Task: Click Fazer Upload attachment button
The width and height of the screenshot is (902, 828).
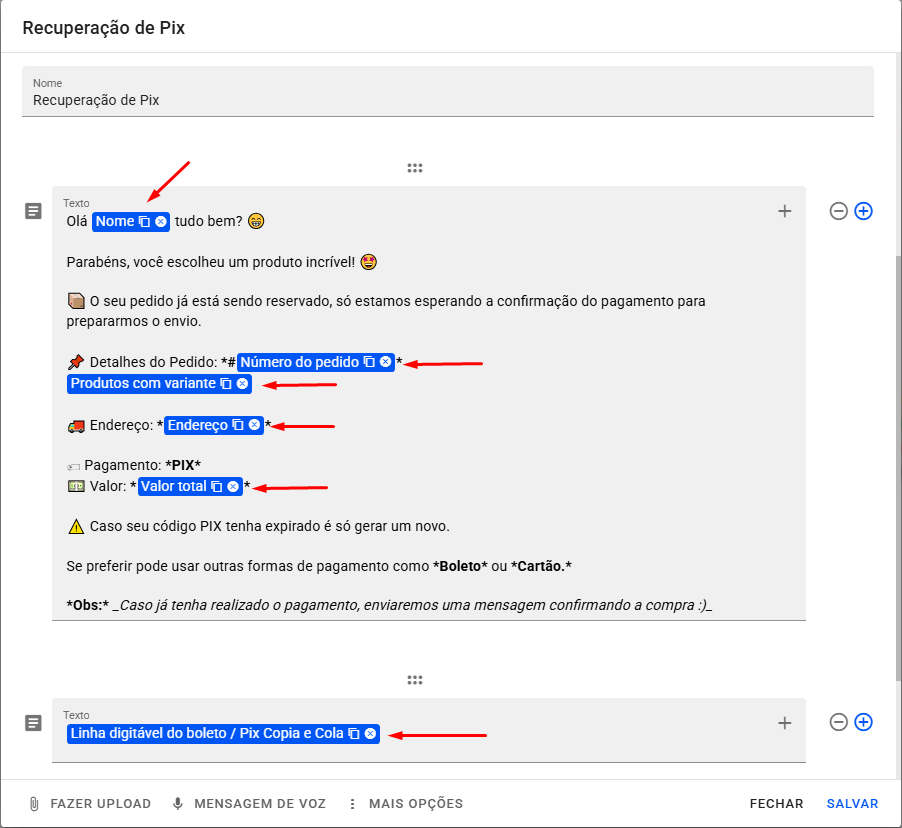Action: pyautogui.click(x=90, y=804)
